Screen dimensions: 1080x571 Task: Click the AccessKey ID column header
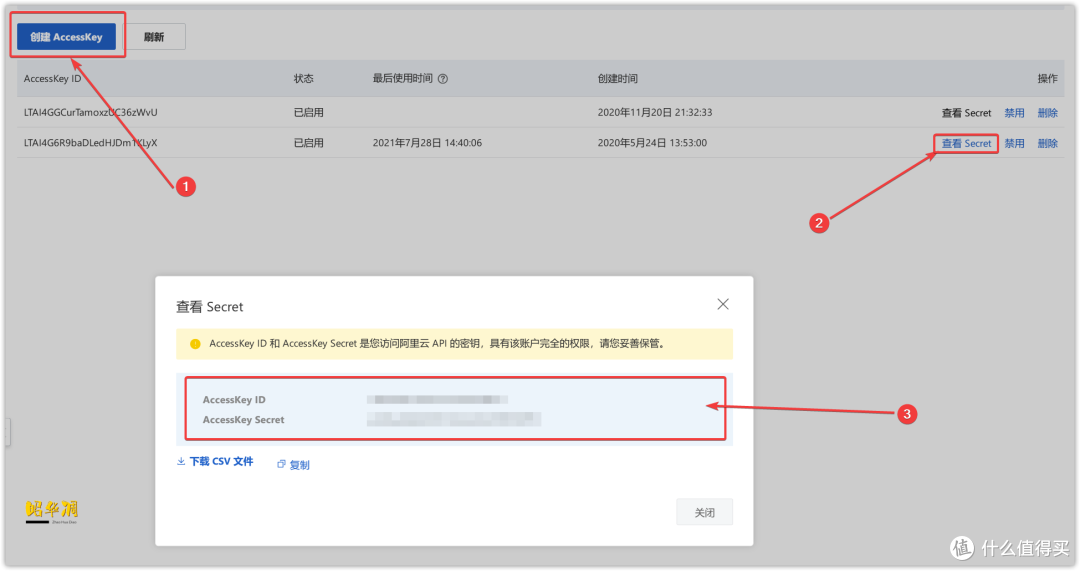pyautogui.click(x=52, y=79)
